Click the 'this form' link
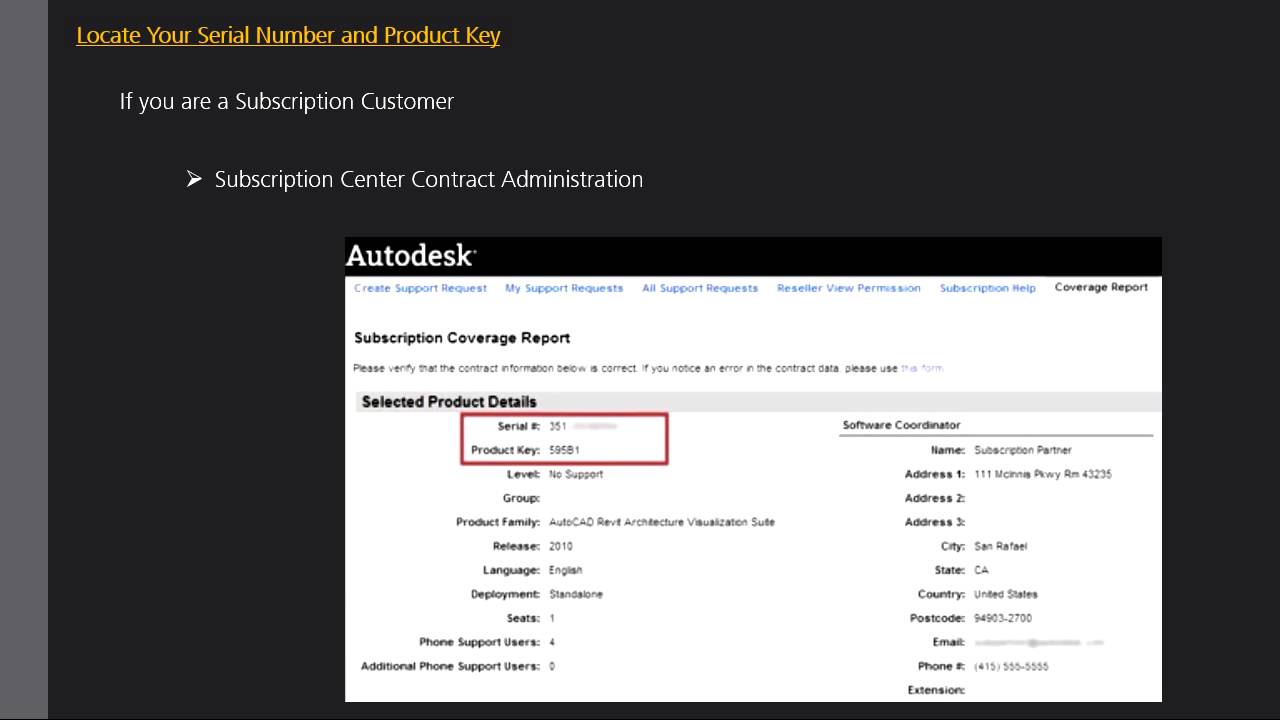The height and width of the screenshot is (720, 1280). pyautogui.click(x=922, y=369)
